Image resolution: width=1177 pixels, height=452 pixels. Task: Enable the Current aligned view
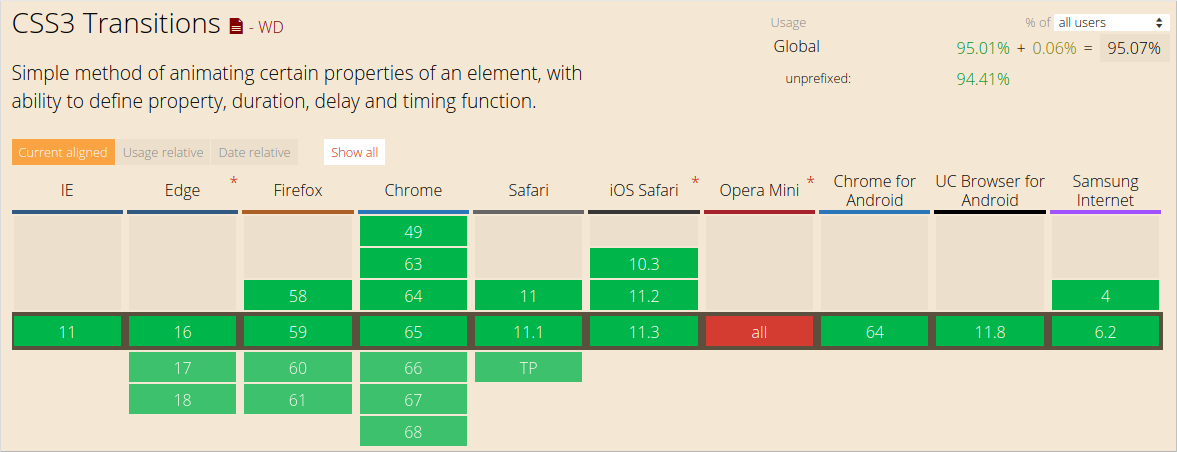click(x=63, y=152)
